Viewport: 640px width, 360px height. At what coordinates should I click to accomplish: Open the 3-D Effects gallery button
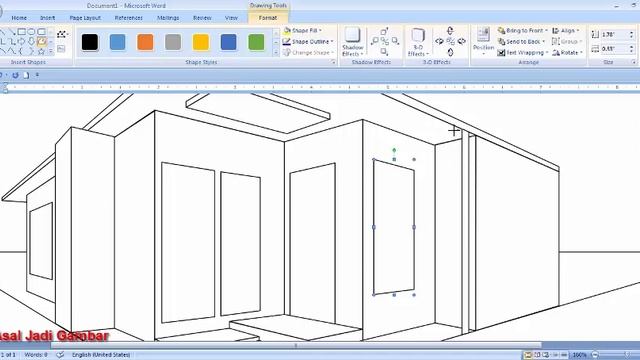[418, 42]
